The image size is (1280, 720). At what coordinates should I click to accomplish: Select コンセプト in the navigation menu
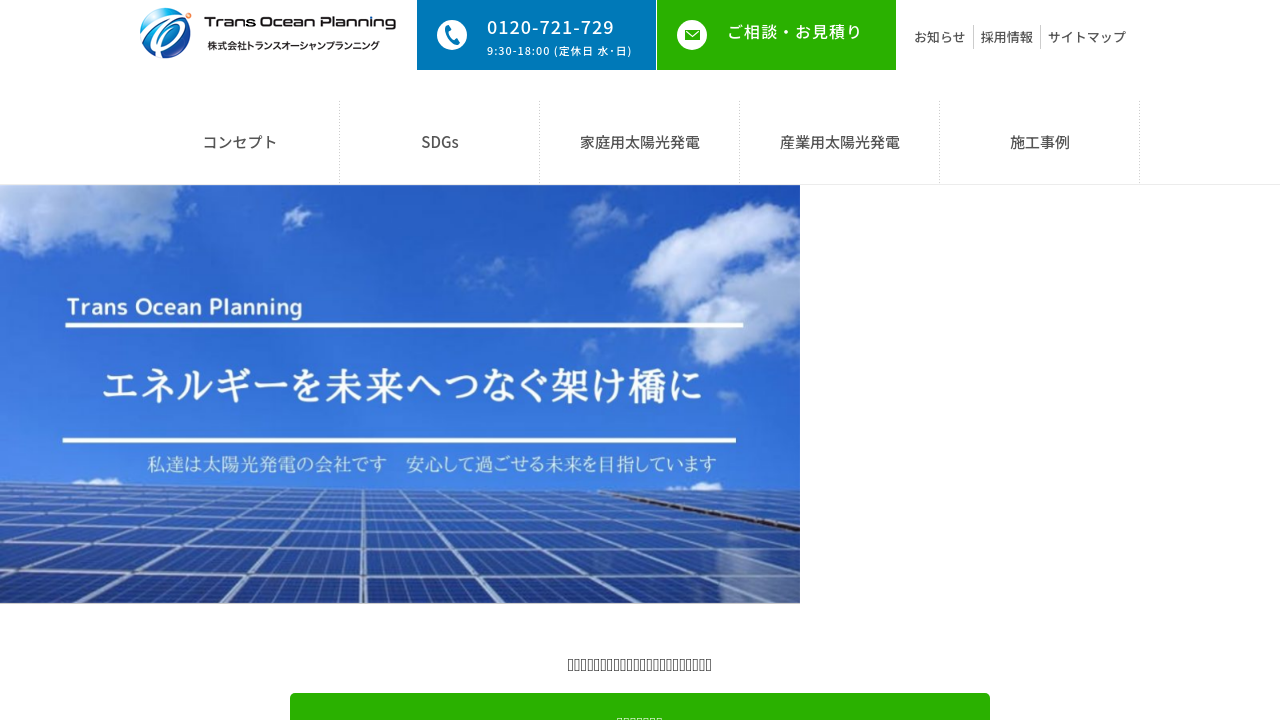240,142
